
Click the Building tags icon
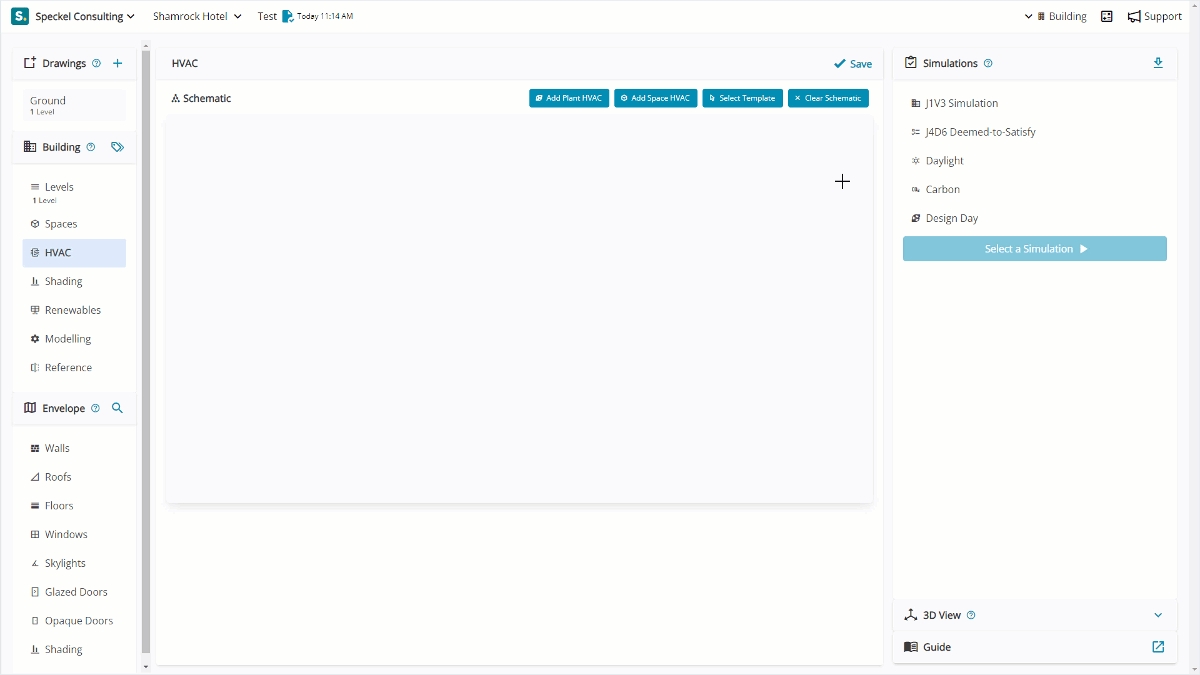pyautogui.click(x=117, y=147)
